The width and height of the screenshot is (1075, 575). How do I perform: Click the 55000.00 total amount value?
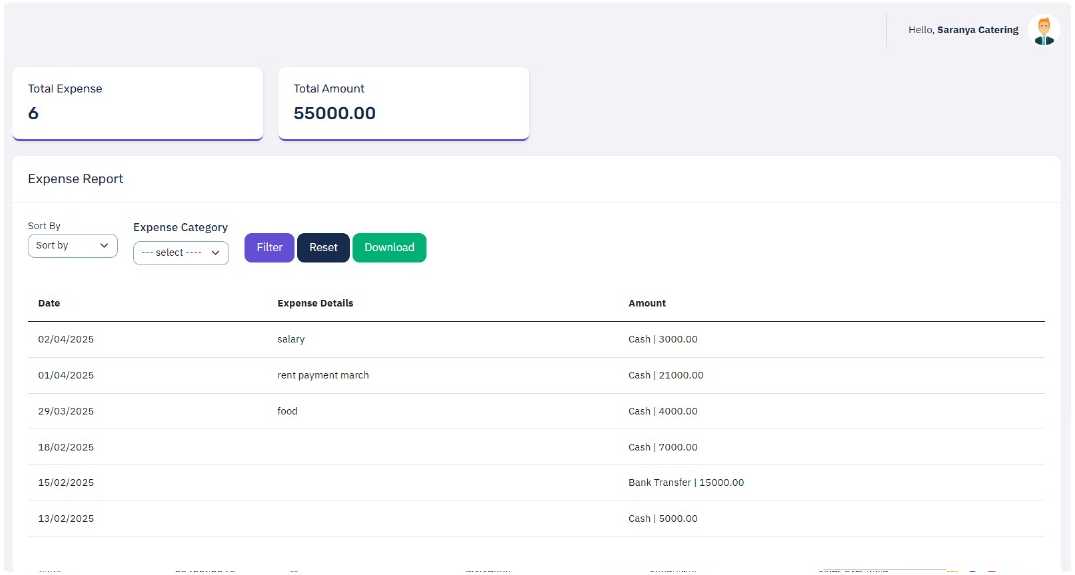[335, 113]
